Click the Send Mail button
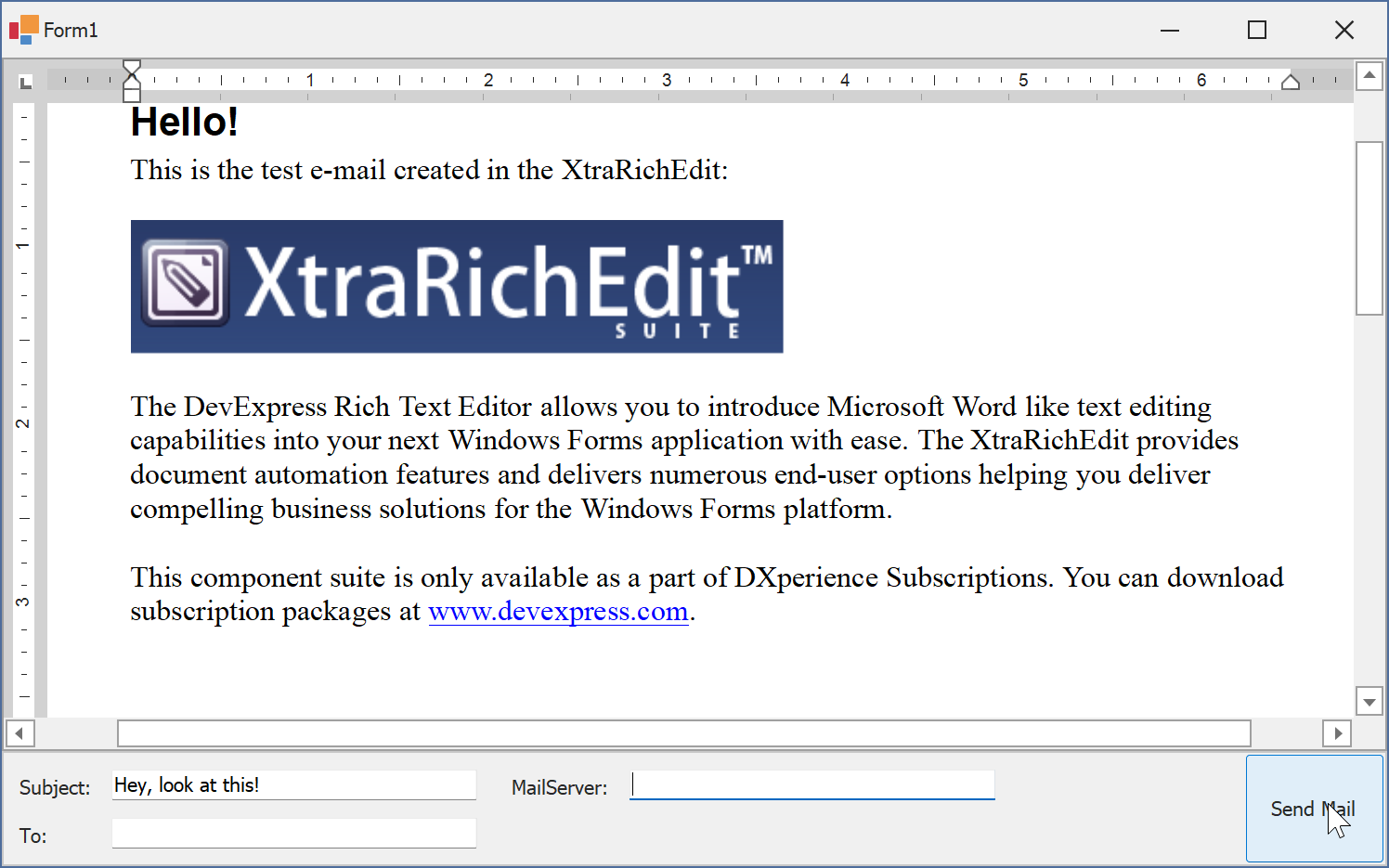 click(x=1314, y=809)
